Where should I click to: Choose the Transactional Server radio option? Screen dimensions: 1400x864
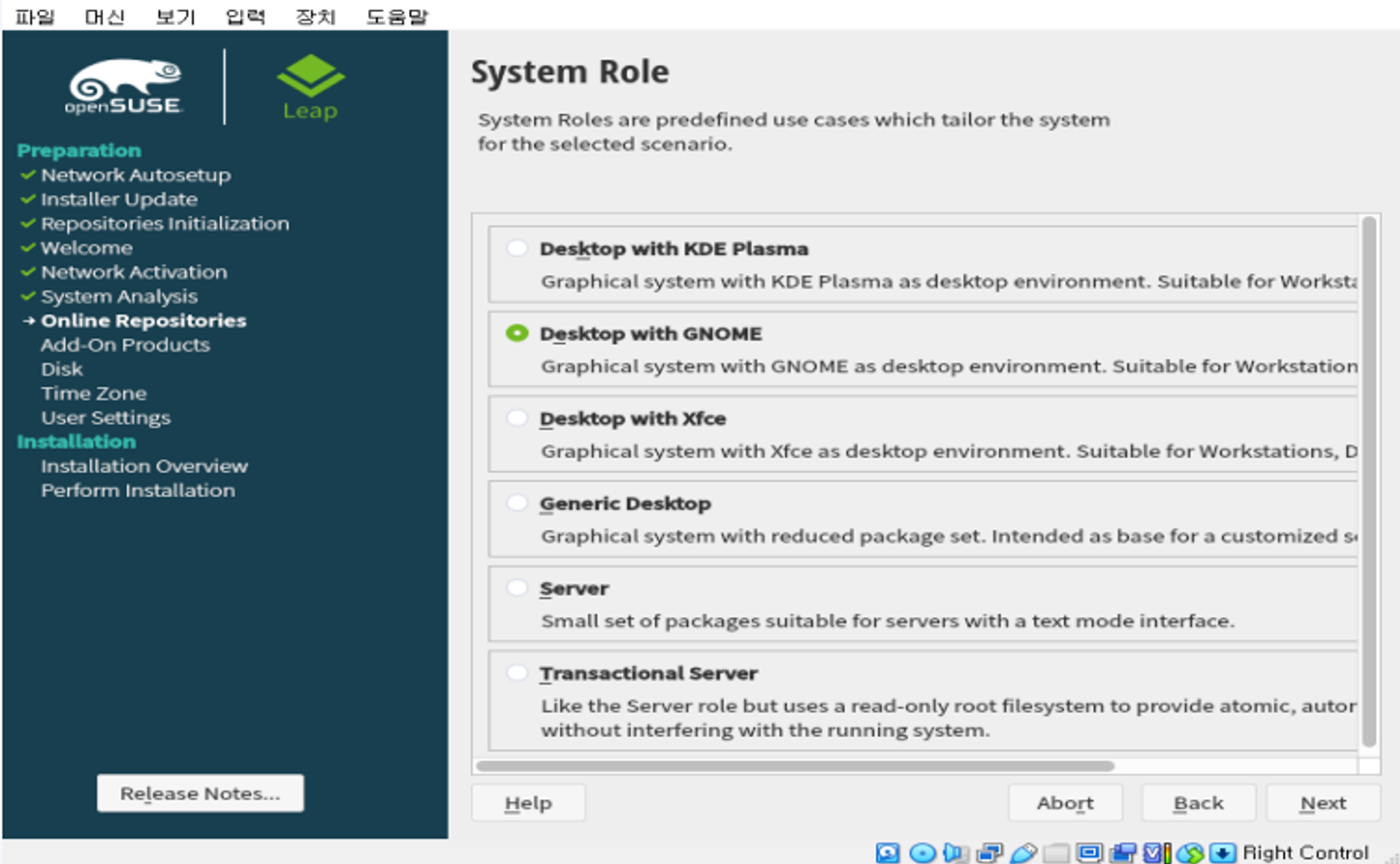click(x=517, y=673)
